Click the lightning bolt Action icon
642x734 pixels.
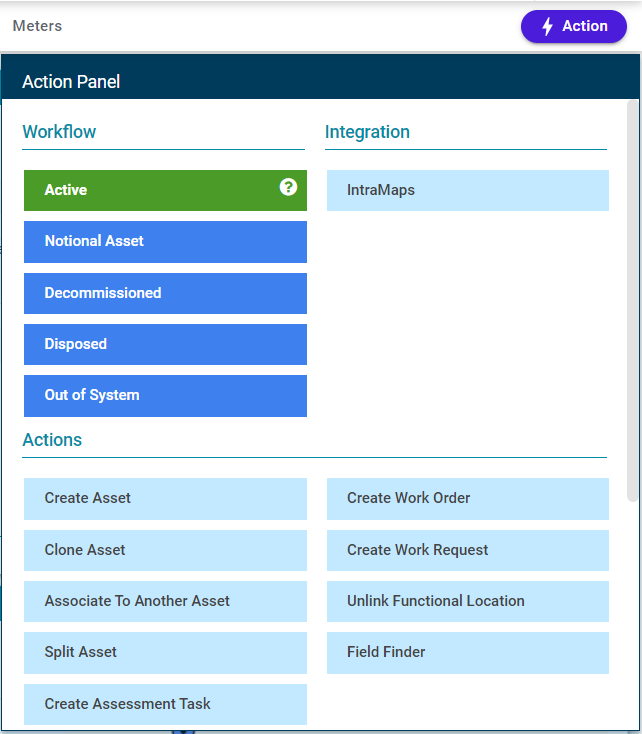[547, 26]
